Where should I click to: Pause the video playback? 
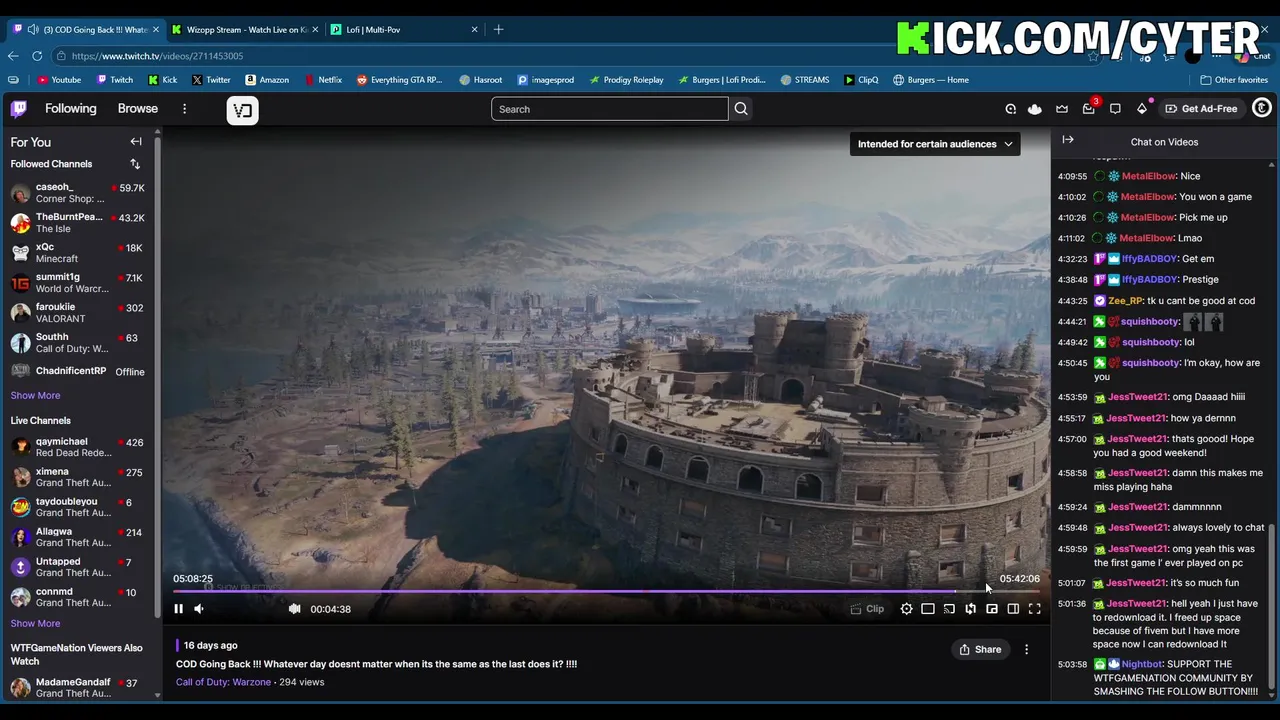[x=178, y=609]
